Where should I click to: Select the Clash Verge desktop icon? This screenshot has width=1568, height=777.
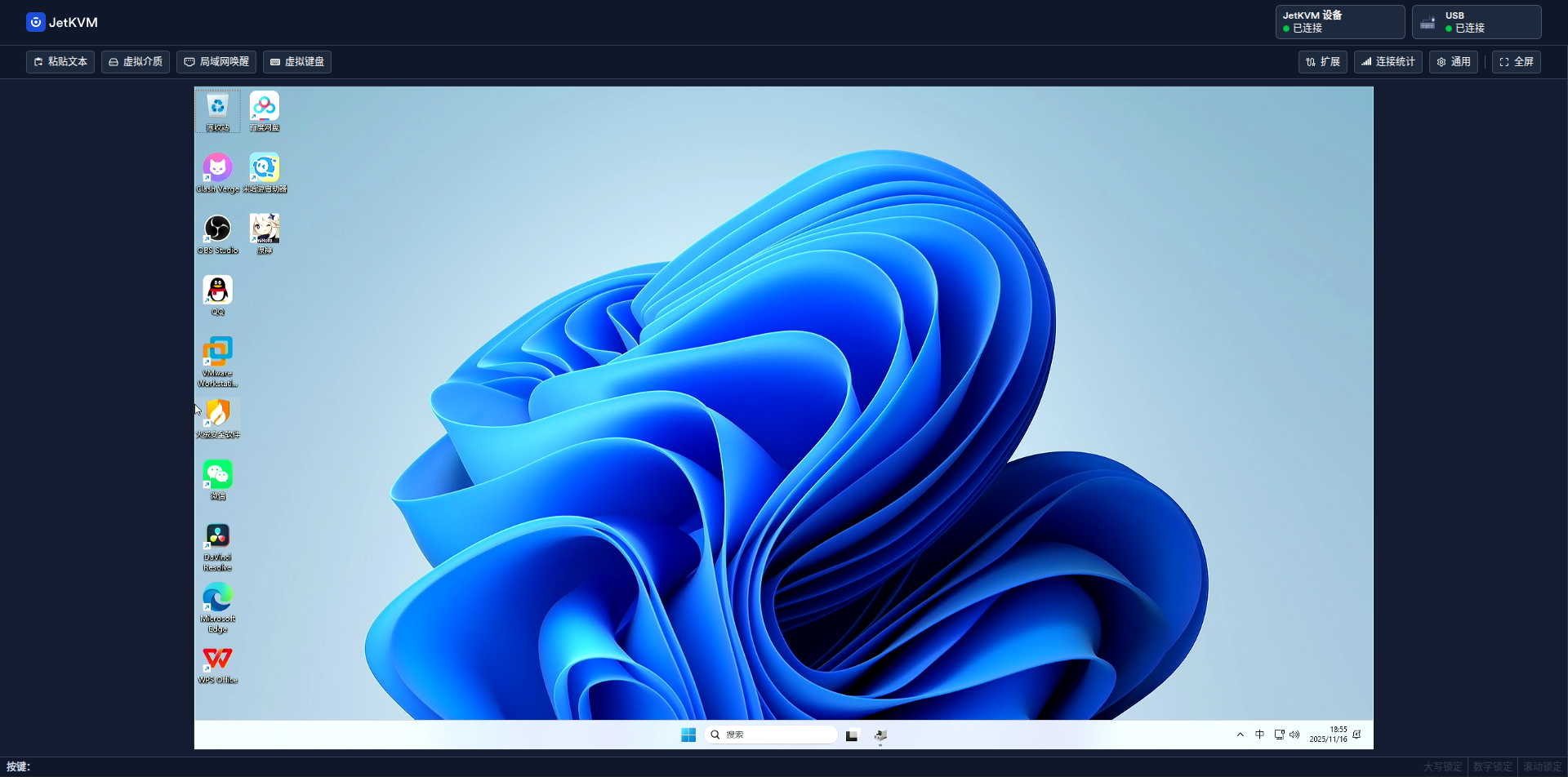point(217,171)
